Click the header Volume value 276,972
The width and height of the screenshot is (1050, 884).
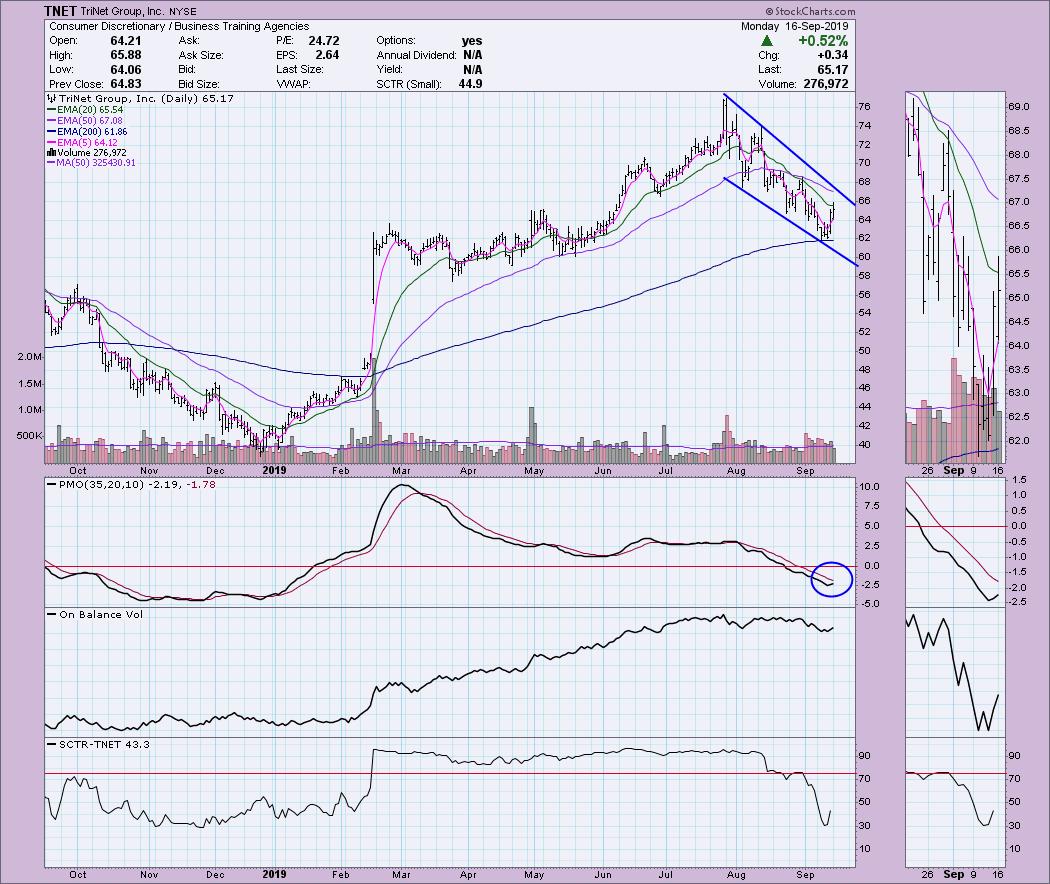pyautogui.click(x=825, y=84)
